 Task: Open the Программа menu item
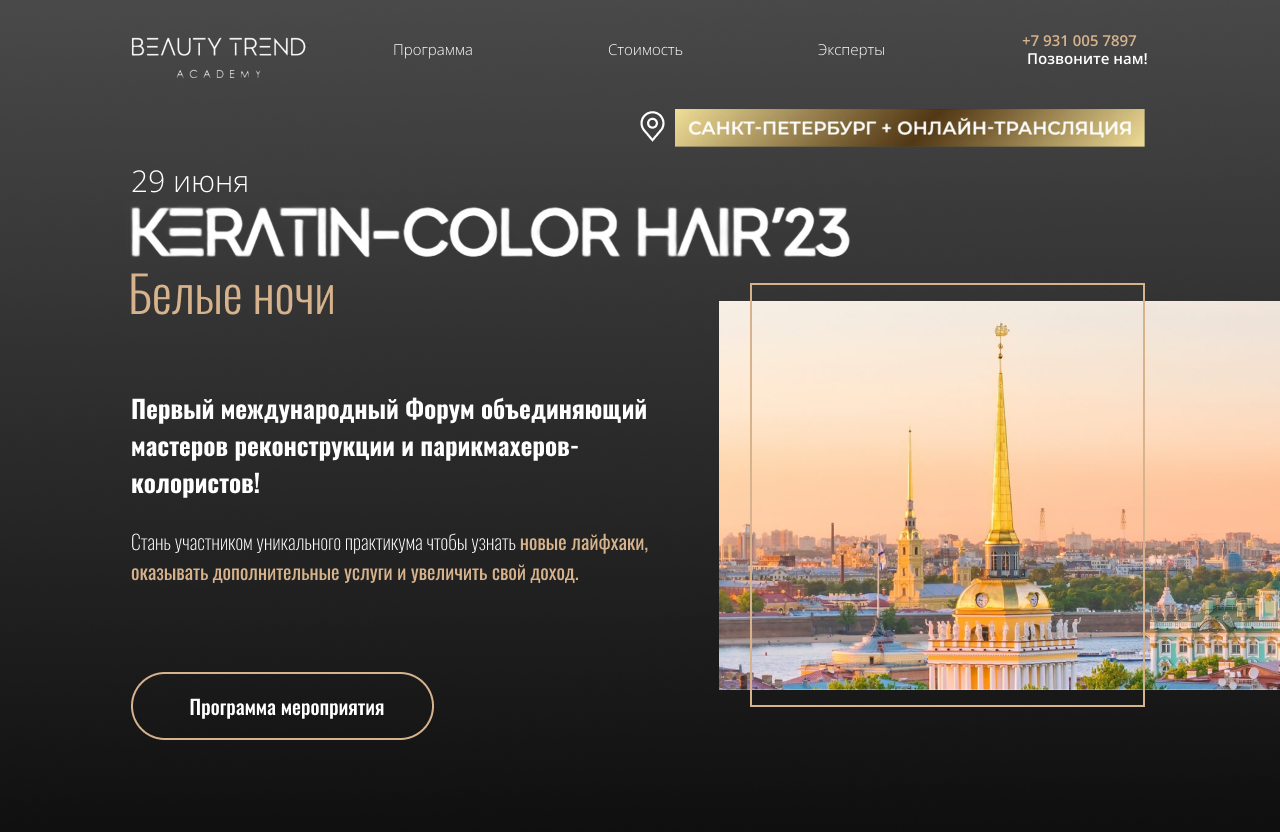point(433,49)
